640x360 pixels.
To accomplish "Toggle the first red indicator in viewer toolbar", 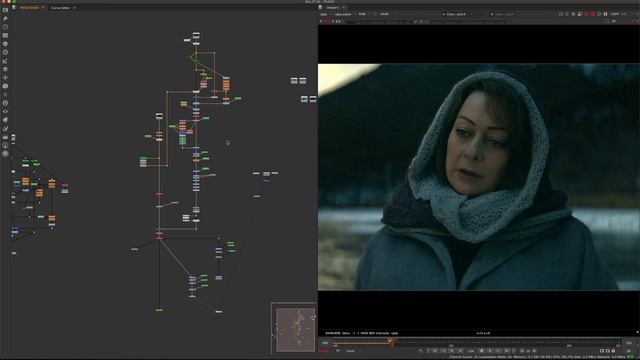I will pos(587,14).
